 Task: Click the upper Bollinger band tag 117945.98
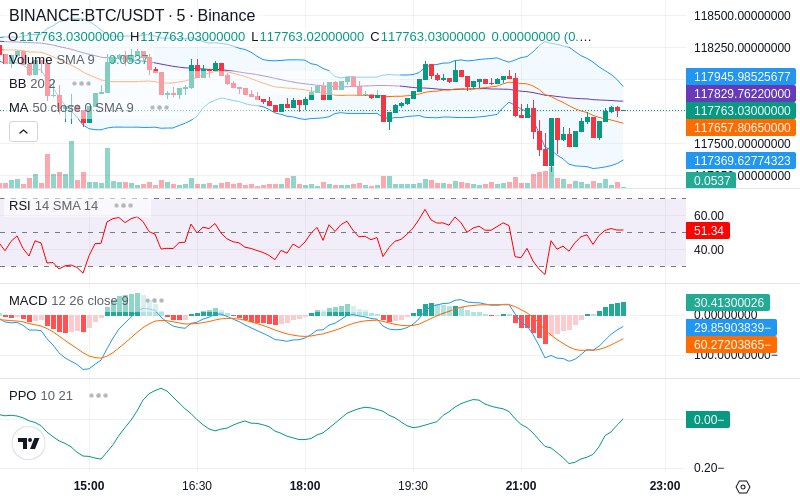click(741, 77)
